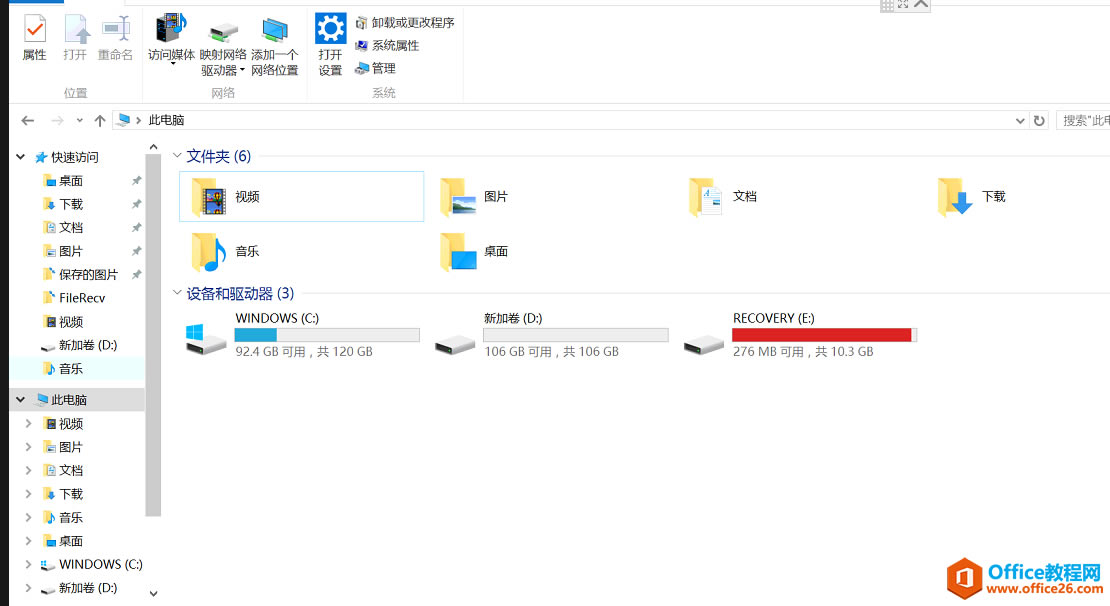This screenshot has height=606, width=1110.
Task: Select the 视频 folder icon
Action: [x=209, y=197]
